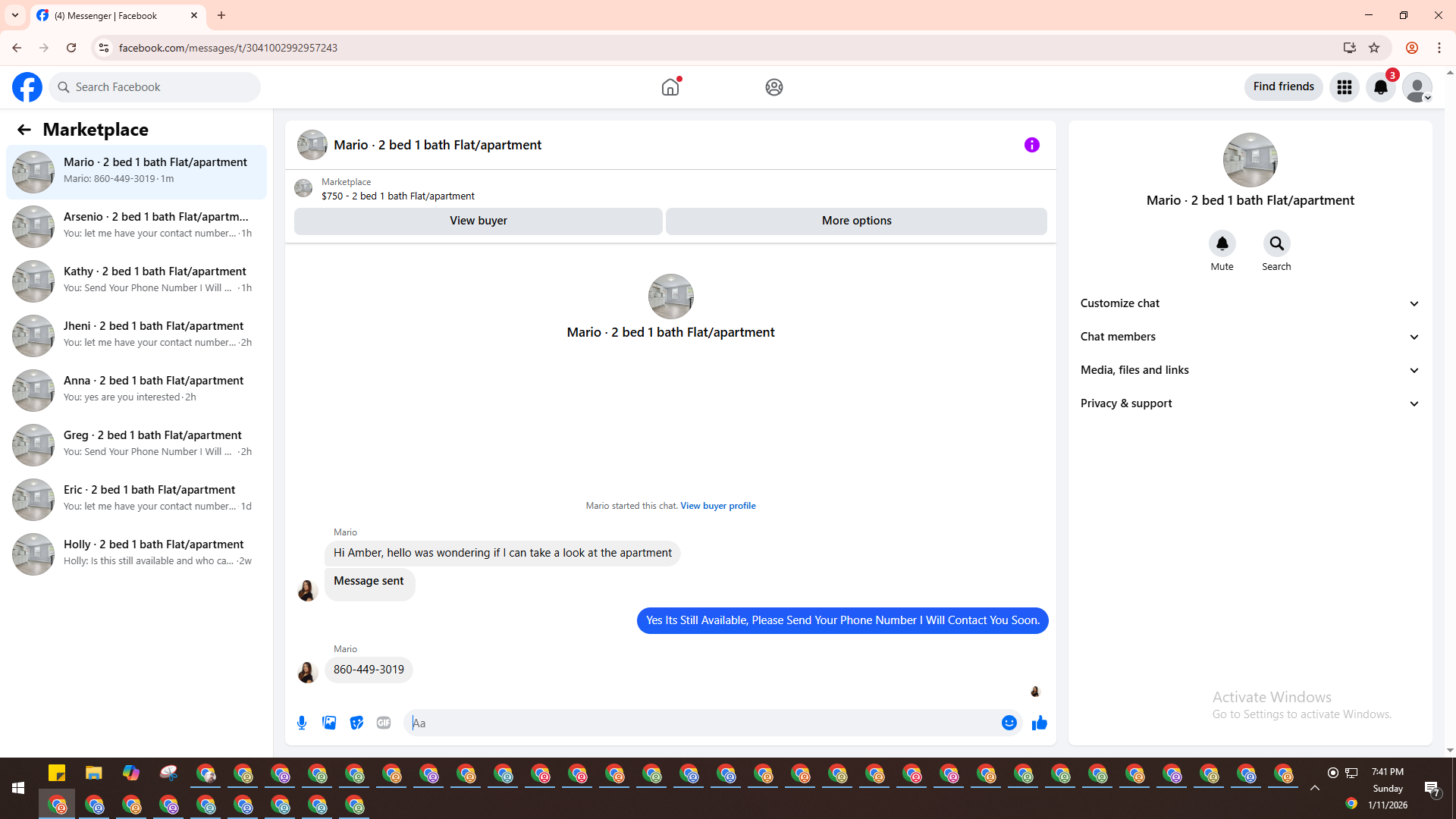1456x819 pixels.
Task: Send a thumbs-up like
Action: 1040,723
